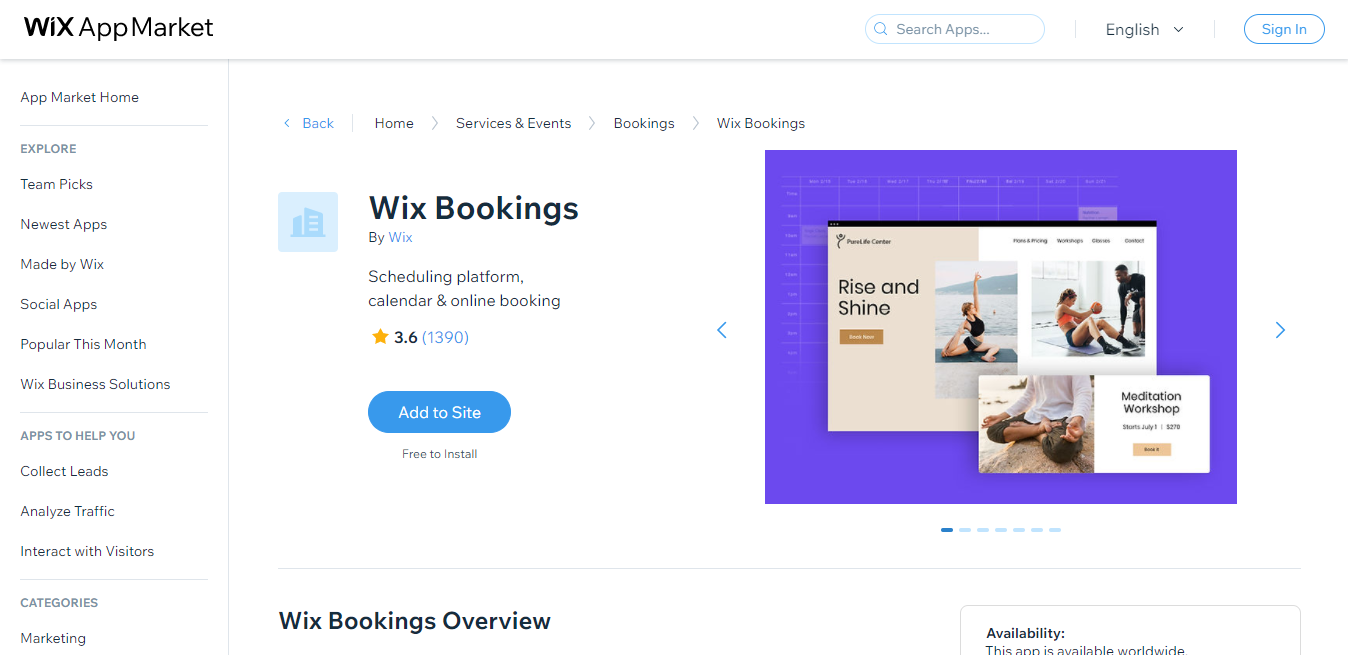The height and width of the screenshot is (655, 1348).
Task: Select the last carousel indicator dot
Action: click(x=1055, y=530)
